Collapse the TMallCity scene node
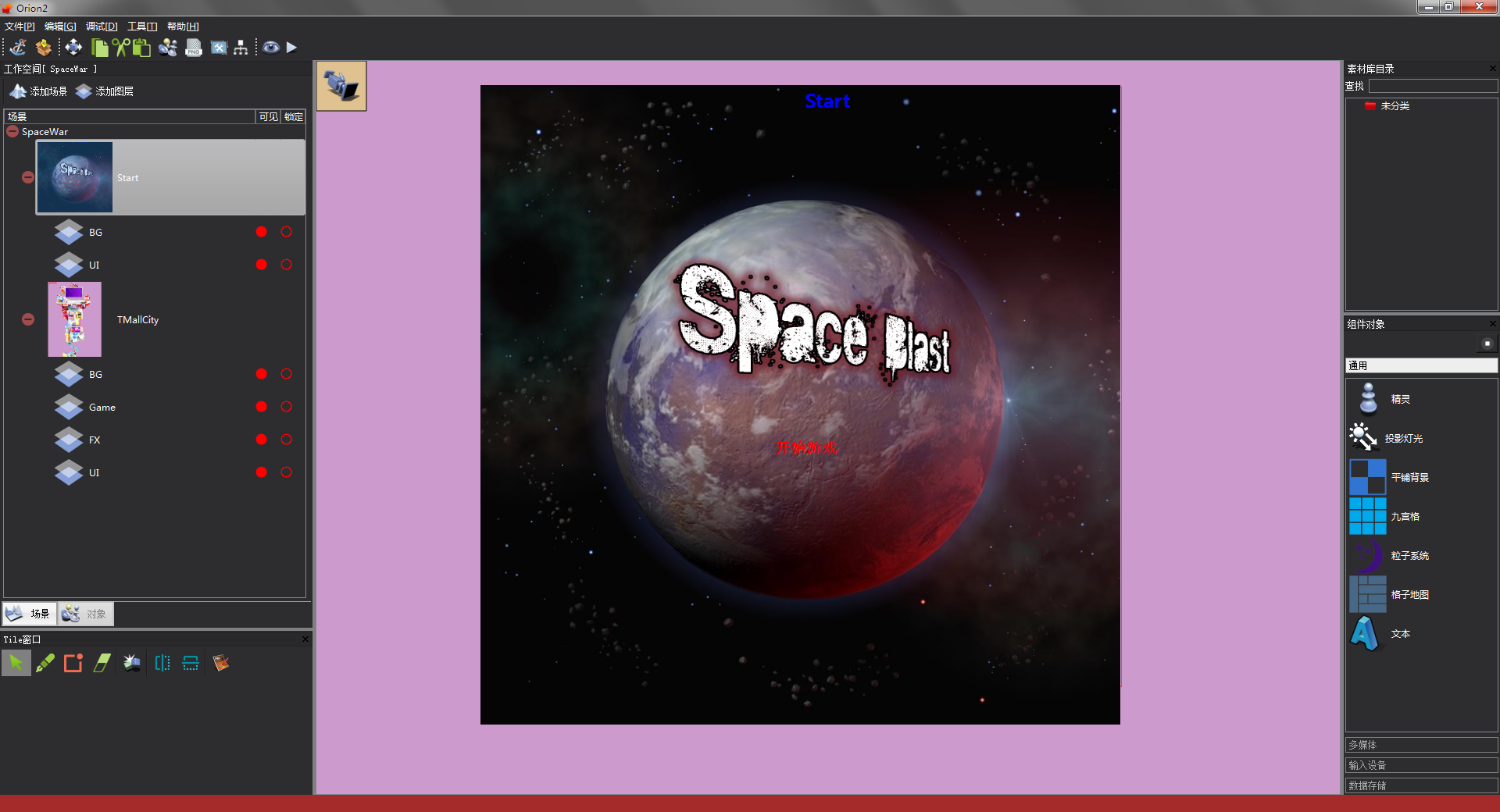The image size is (1500, 812). coord(28,319)
